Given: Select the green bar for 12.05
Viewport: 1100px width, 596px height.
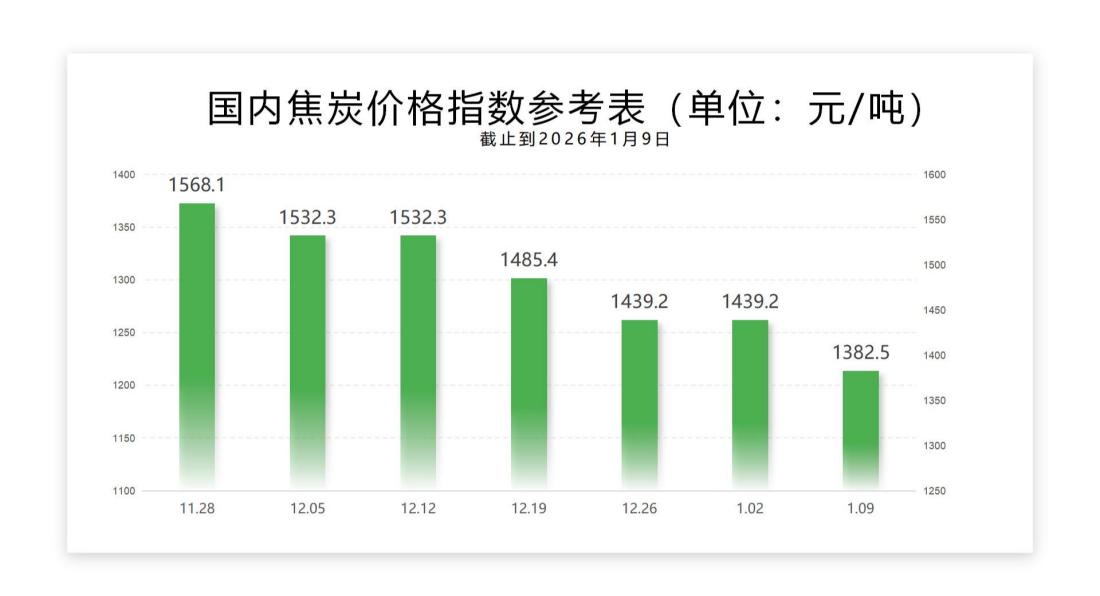Looking at the screenshot, I should 308,363.
